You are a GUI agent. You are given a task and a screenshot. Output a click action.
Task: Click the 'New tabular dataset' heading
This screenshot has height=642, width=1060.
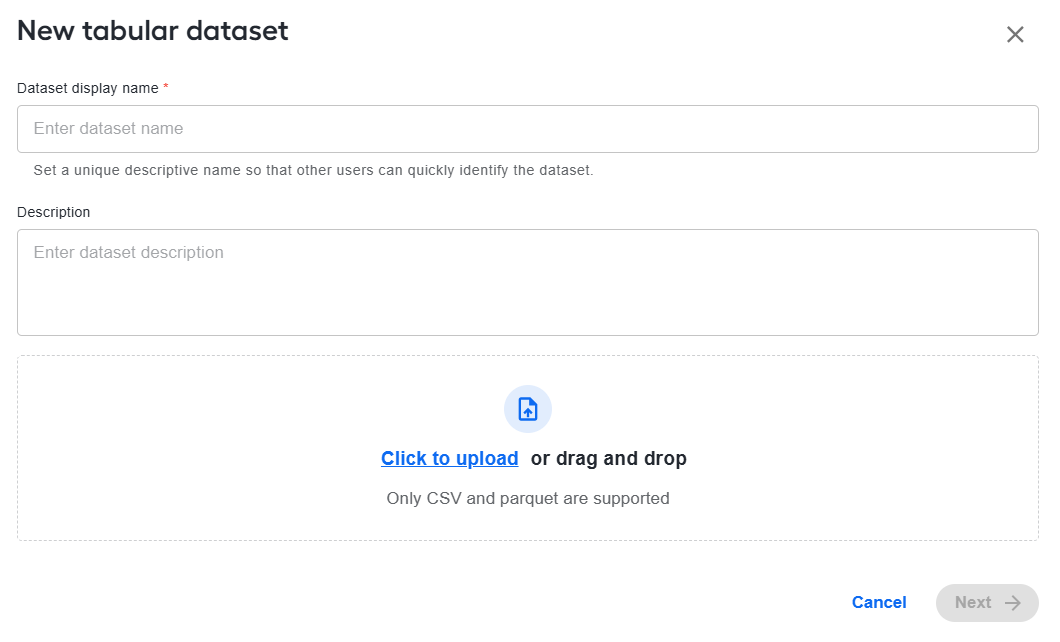click(x=153, y=31)
